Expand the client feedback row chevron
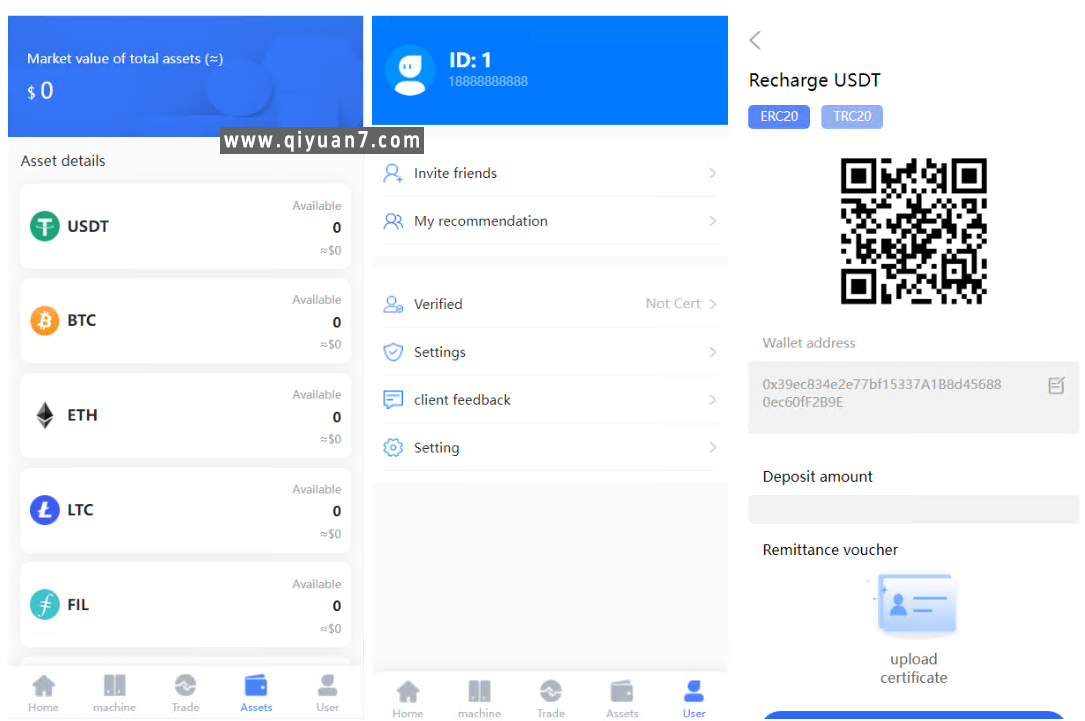 tap(712, 400)
